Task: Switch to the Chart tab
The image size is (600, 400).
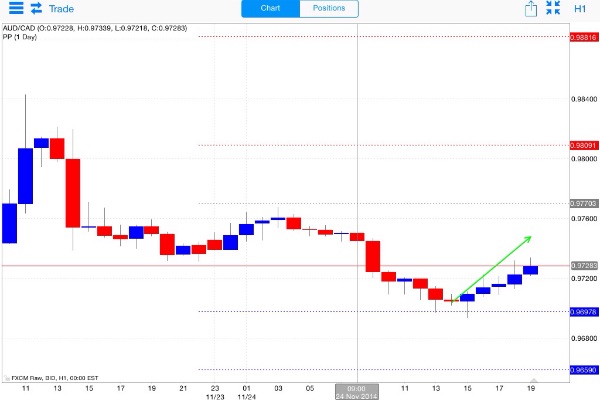Action: 270,9
